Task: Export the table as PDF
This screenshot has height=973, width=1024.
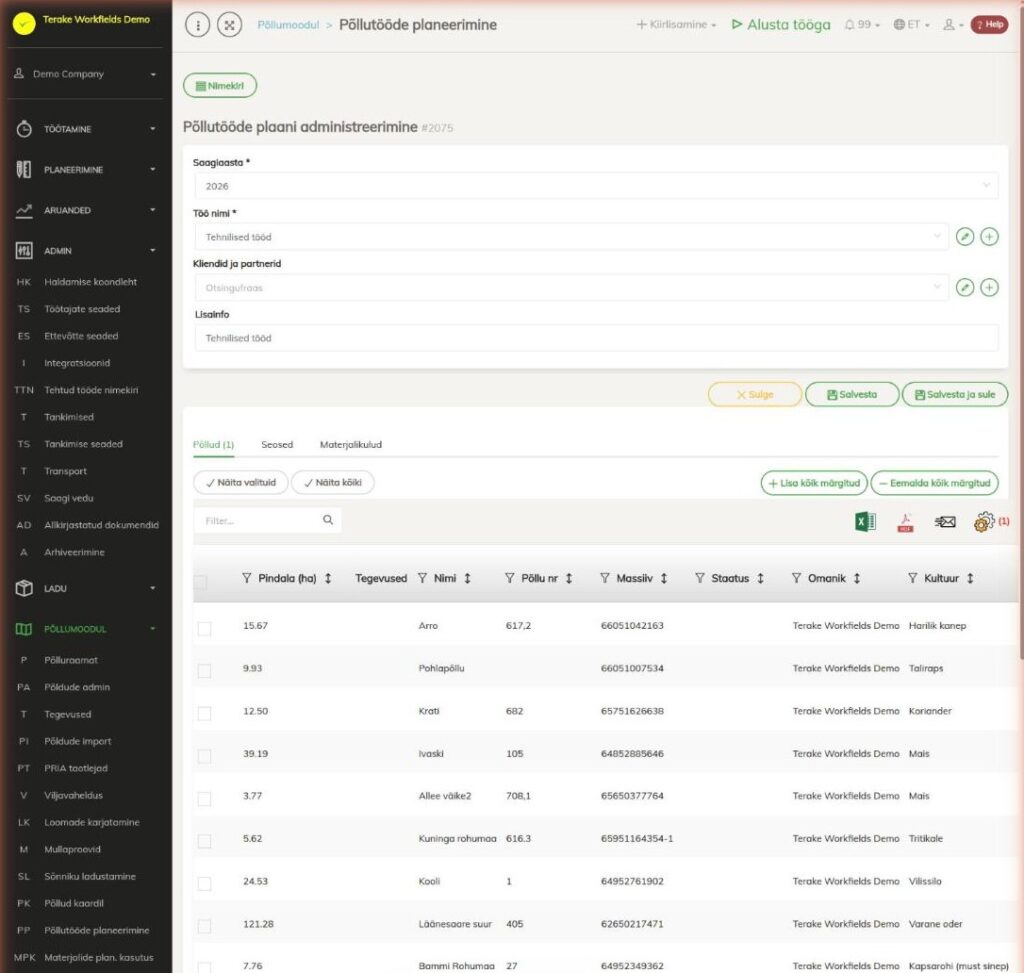Action: pyautogui.click(x=905, y=522)
